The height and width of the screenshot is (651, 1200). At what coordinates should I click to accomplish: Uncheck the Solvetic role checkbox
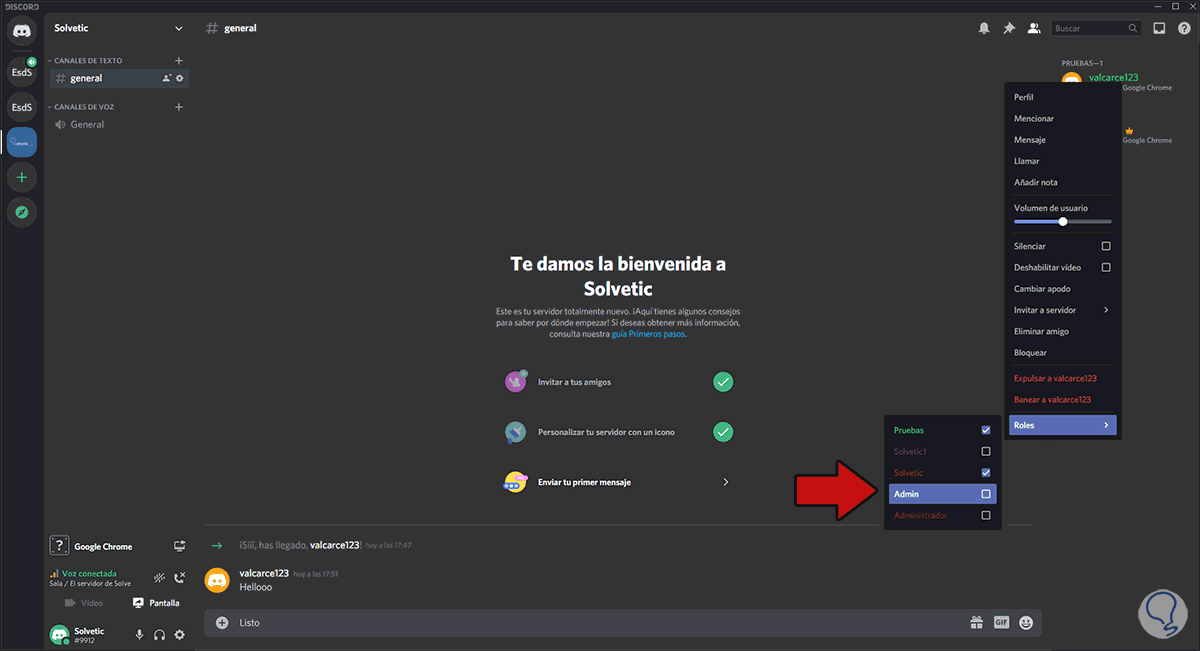(x=986, y=472)
